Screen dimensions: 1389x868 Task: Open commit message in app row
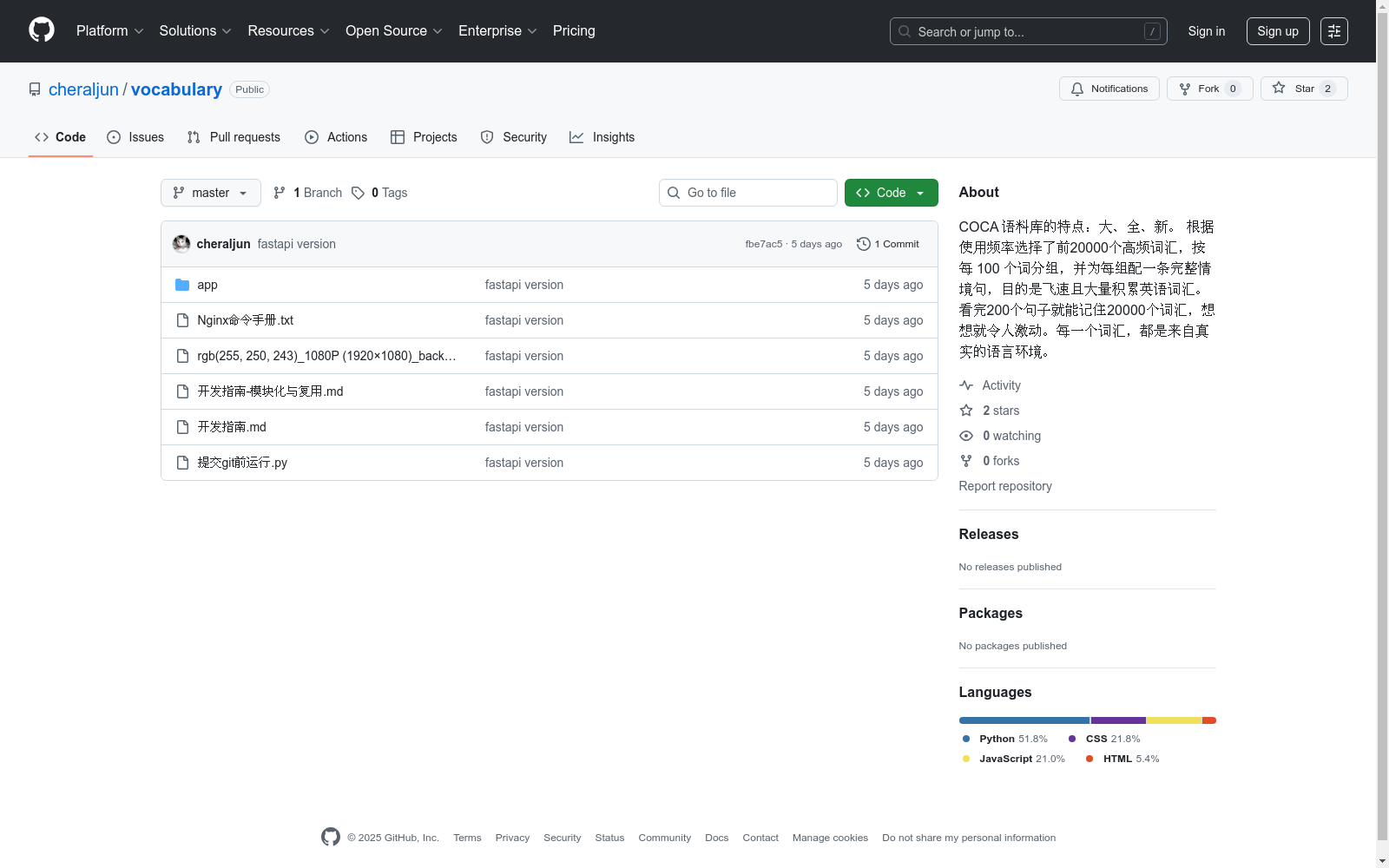(524, 285)
